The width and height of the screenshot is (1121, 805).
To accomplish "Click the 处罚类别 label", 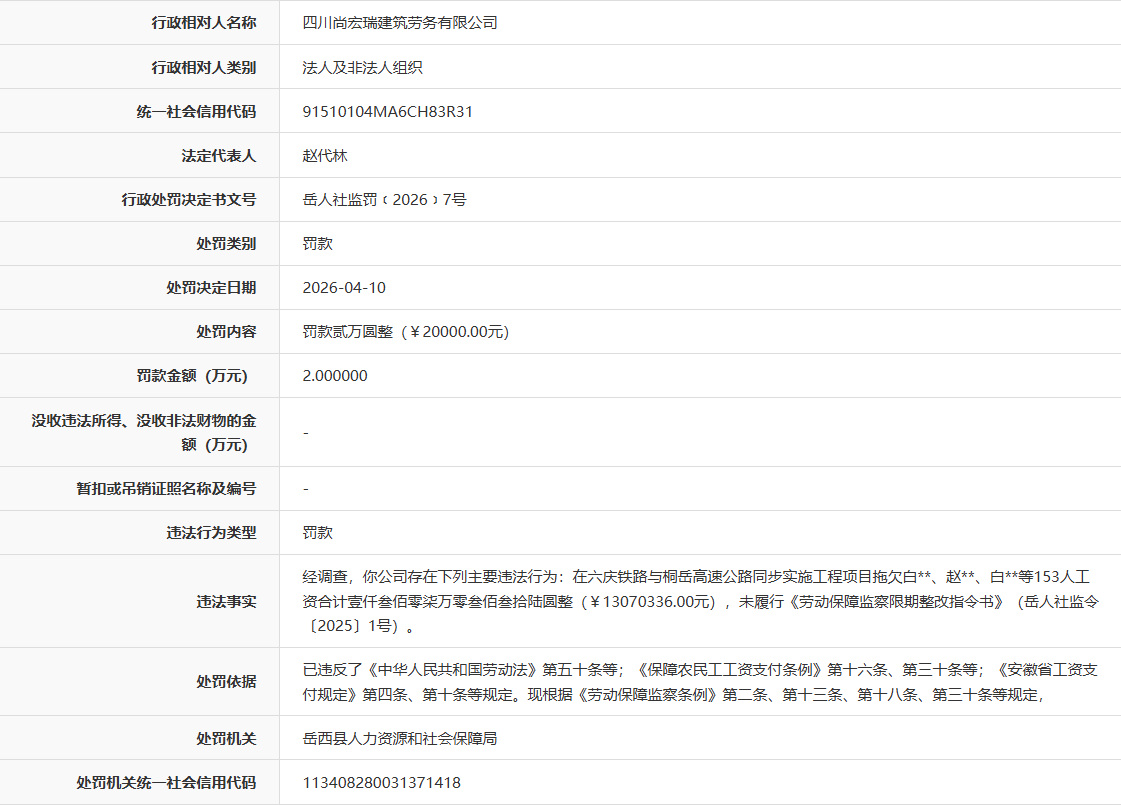I will 227,244.
